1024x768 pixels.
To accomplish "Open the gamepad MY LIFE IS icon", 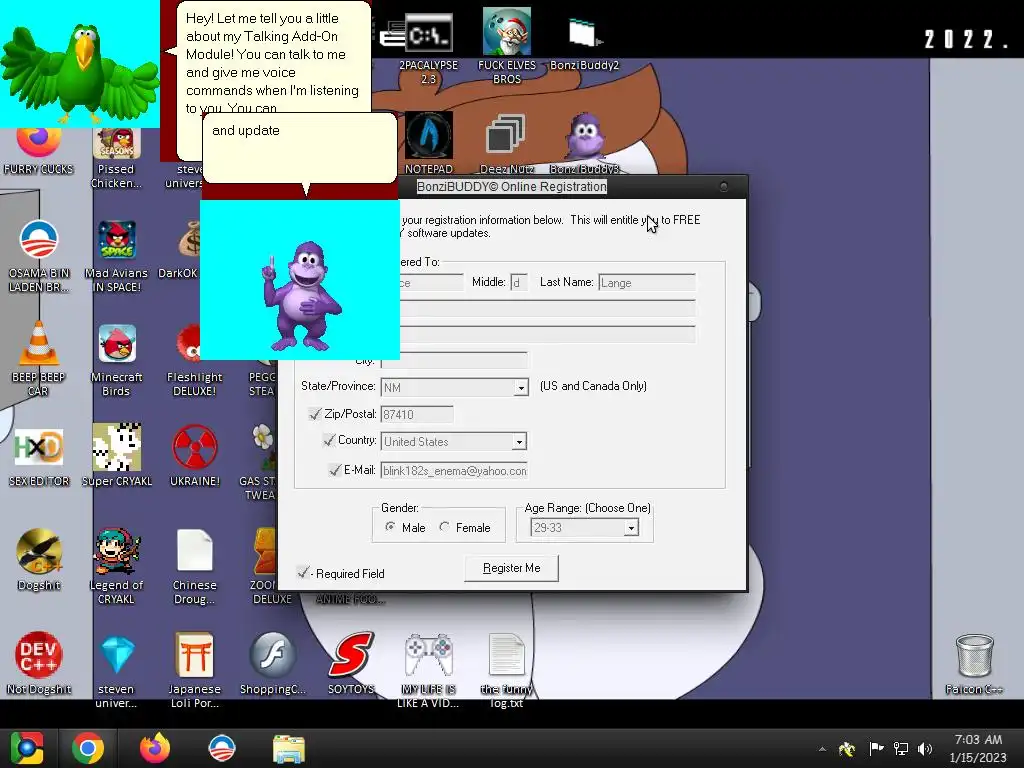I will pyautogui.click(x=428, y=655).
